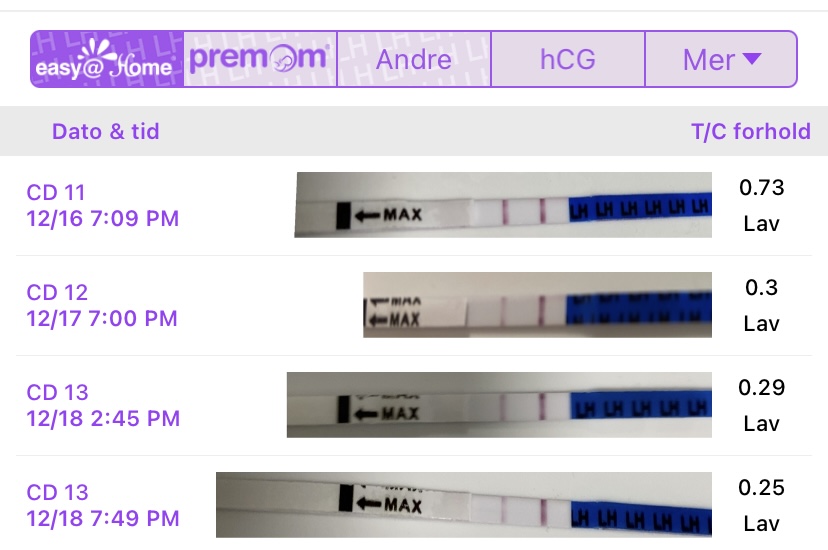
Task: Click the 0.3 Lav ratio result
Action: [761, 305]
